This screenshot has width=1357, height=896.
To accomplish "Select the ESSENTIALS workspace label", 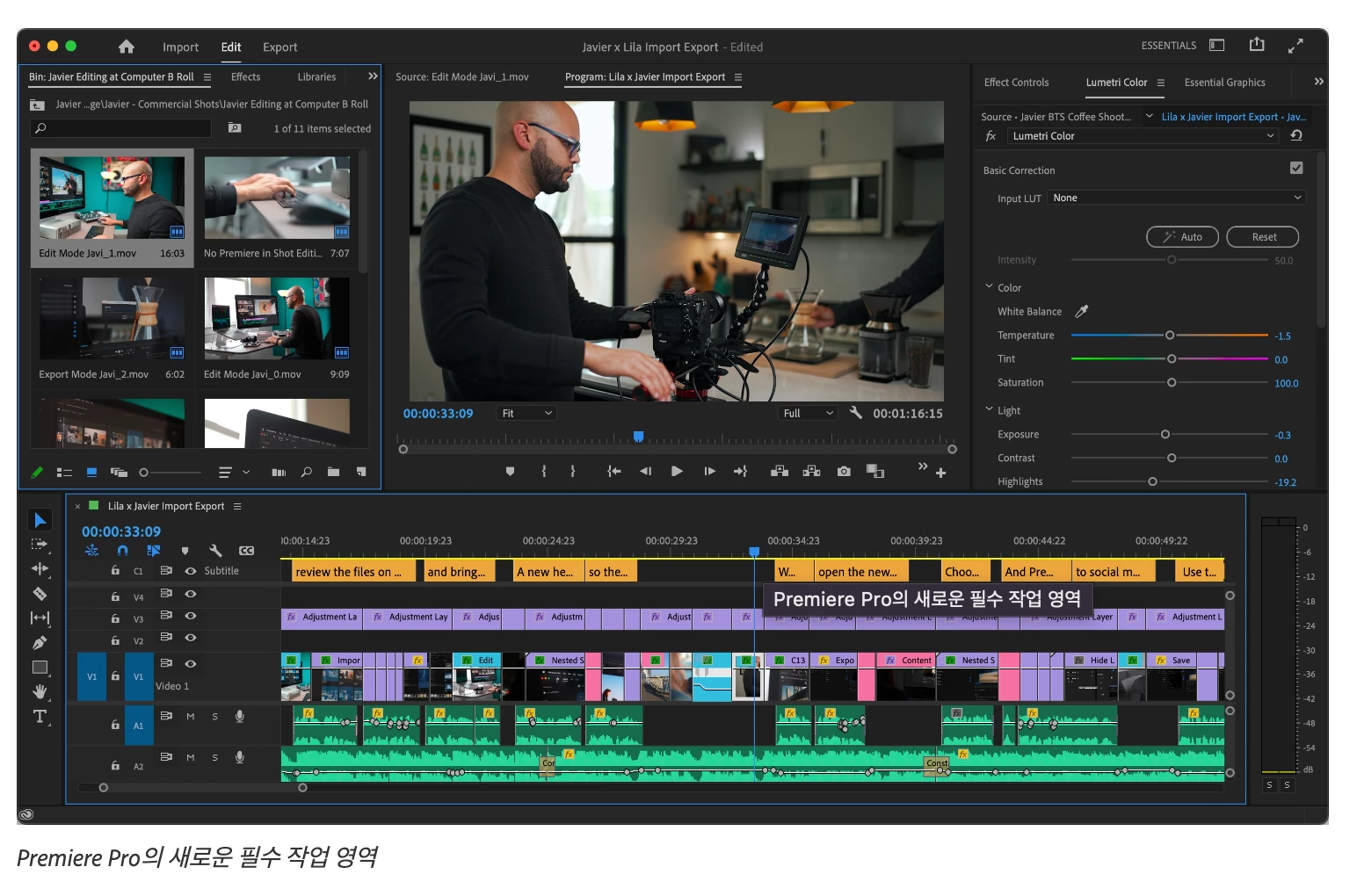I will 1168,46.
